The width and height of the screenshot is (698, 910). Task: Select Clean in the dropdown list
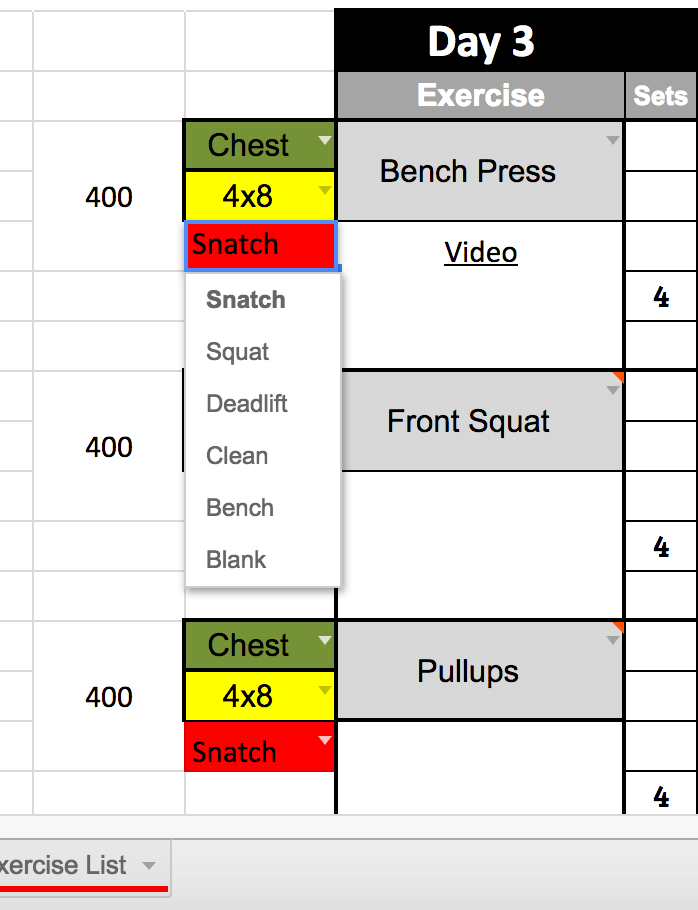(x=237, y=456)
